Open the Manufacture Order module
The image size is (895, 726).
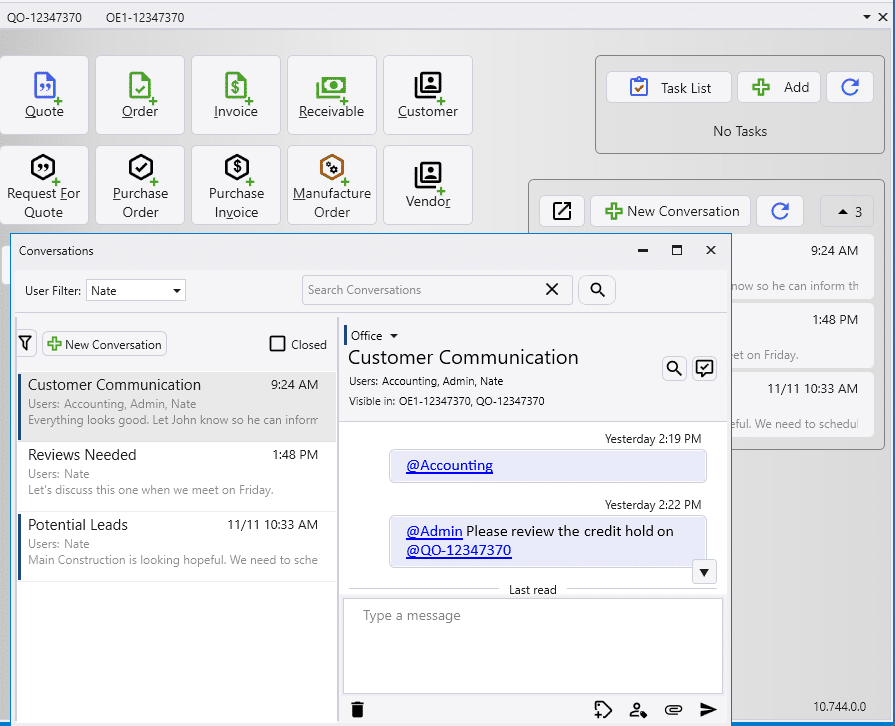[x=331, y=185]
